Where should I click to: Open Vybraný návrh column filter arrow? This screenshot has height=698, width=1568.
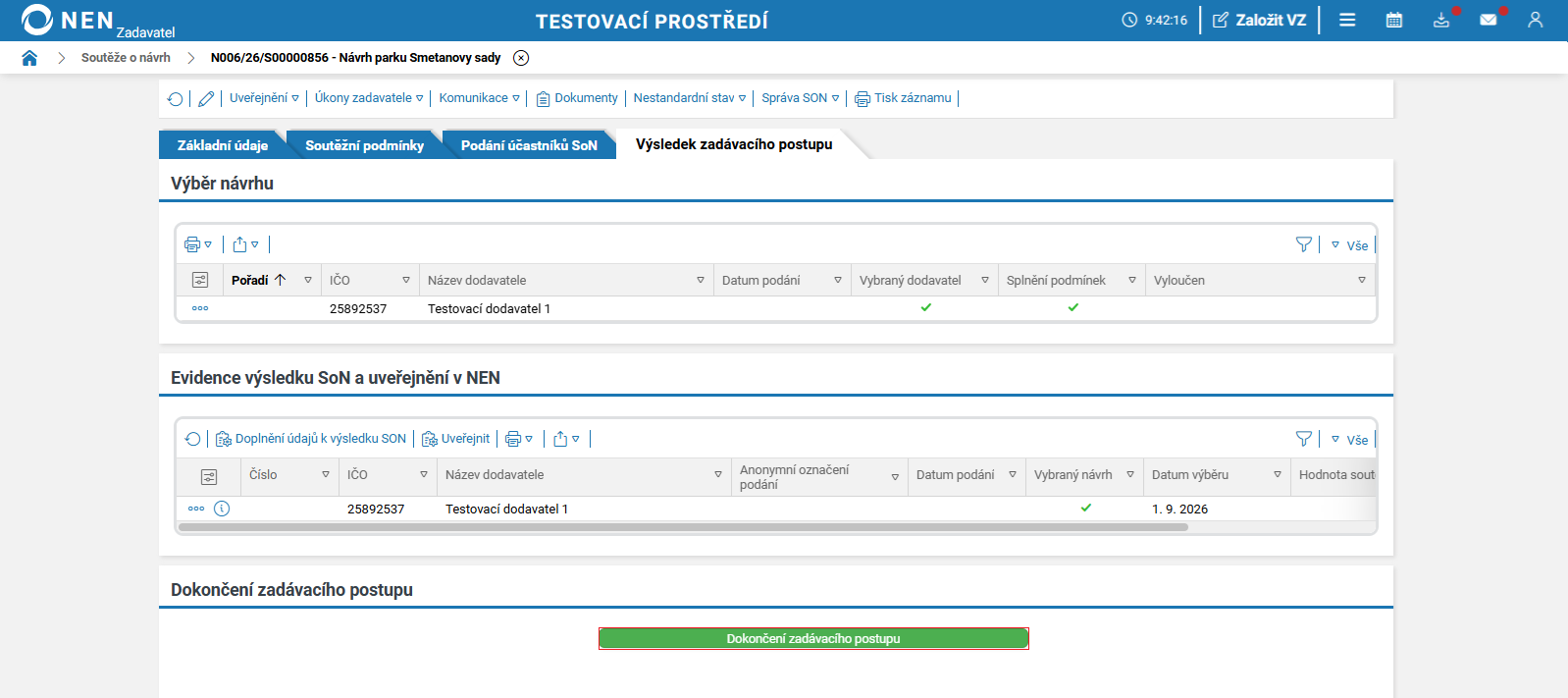1130,474
